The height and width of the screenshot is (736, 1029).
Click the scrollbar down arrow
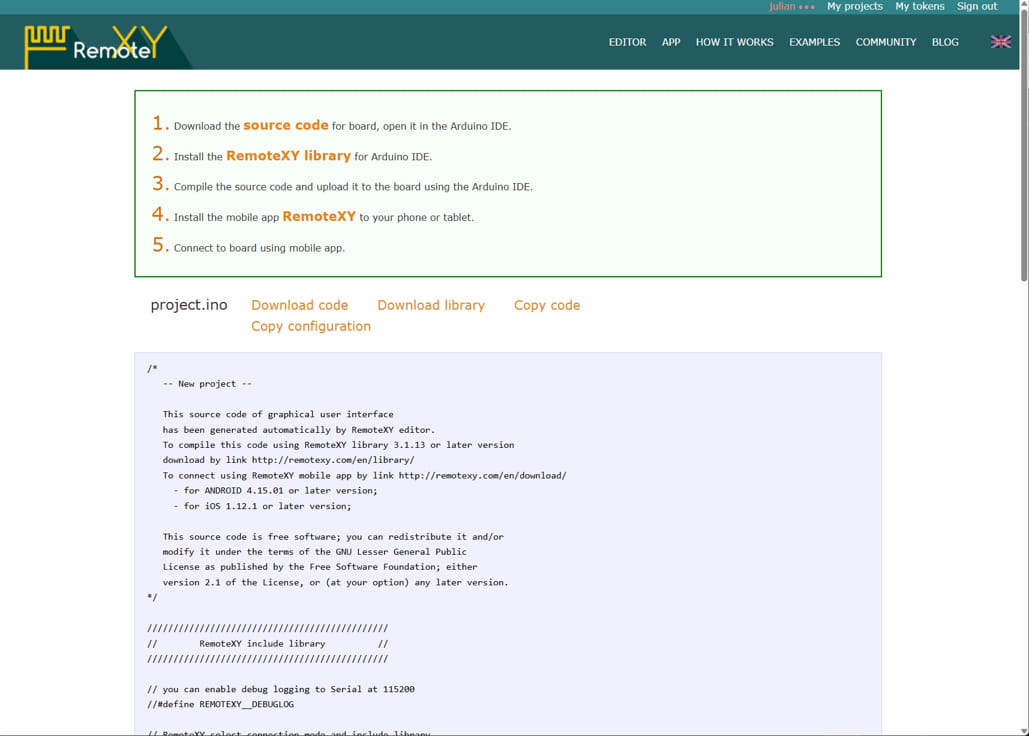pyautogui.click(x=1024, y=731)
